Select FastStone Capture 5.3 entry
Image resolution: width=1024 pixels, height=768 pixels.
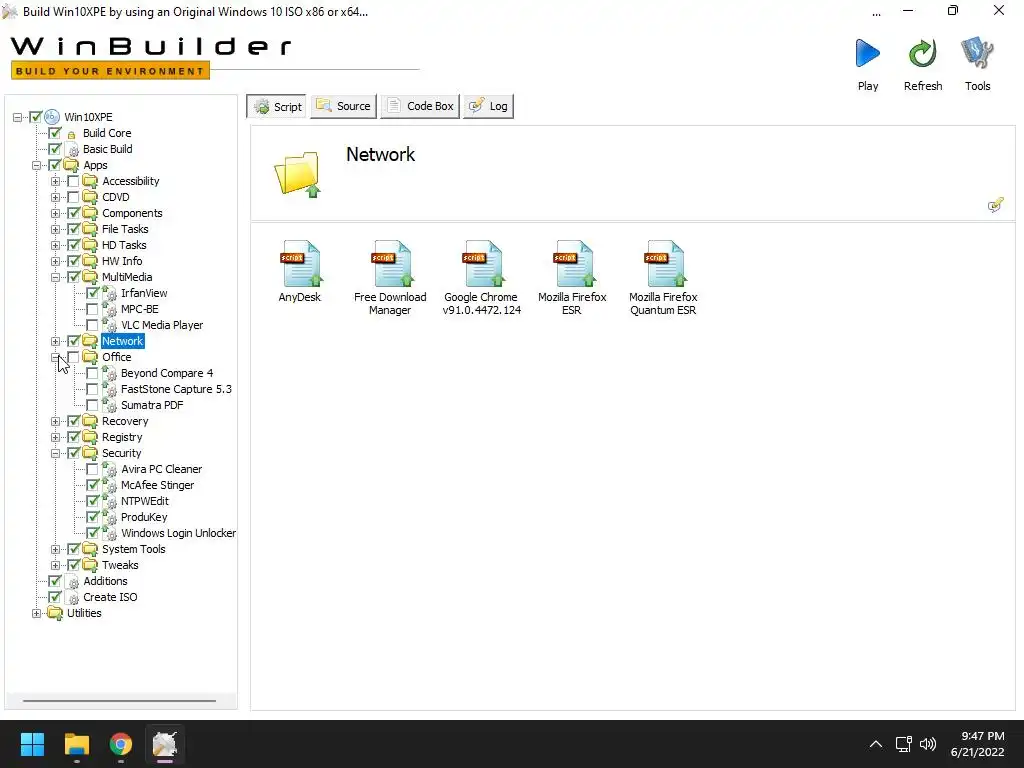[x=176, y=389]
